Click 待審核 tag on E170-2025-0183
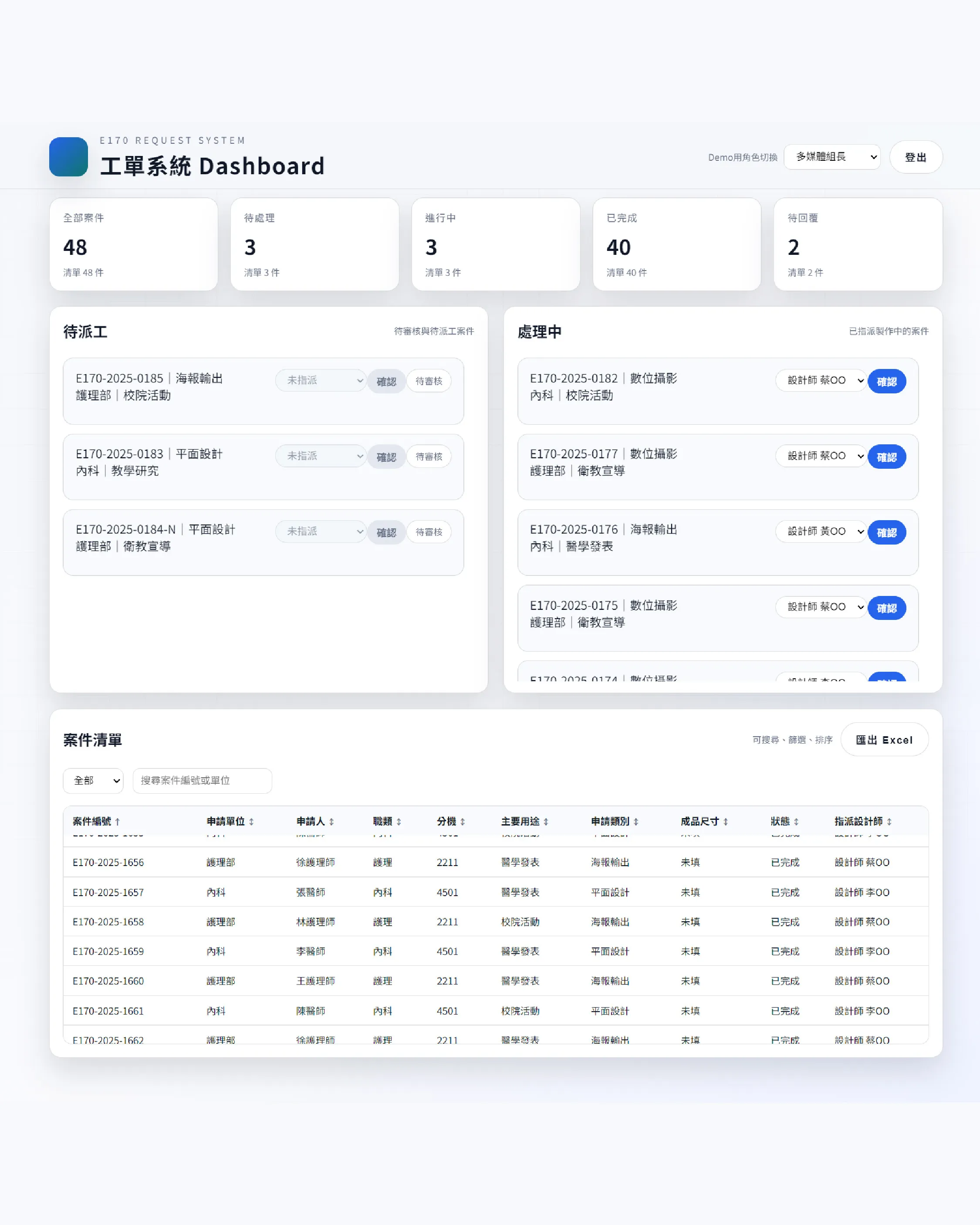 (x=428, y=457)
